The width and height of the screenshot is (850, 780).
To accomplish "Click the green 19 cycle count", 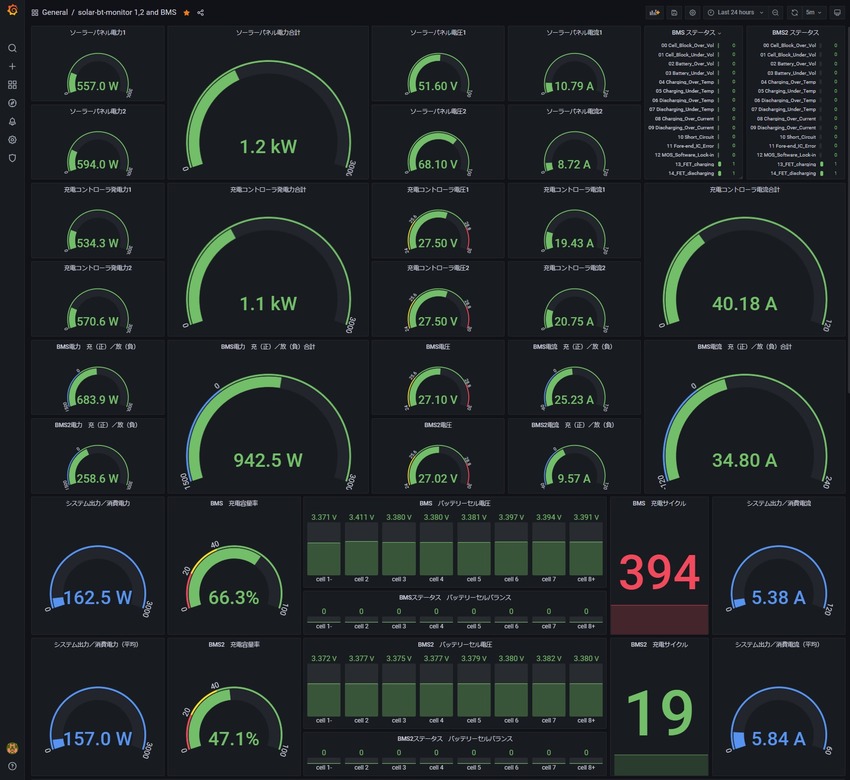I will [x=659, y=713].
